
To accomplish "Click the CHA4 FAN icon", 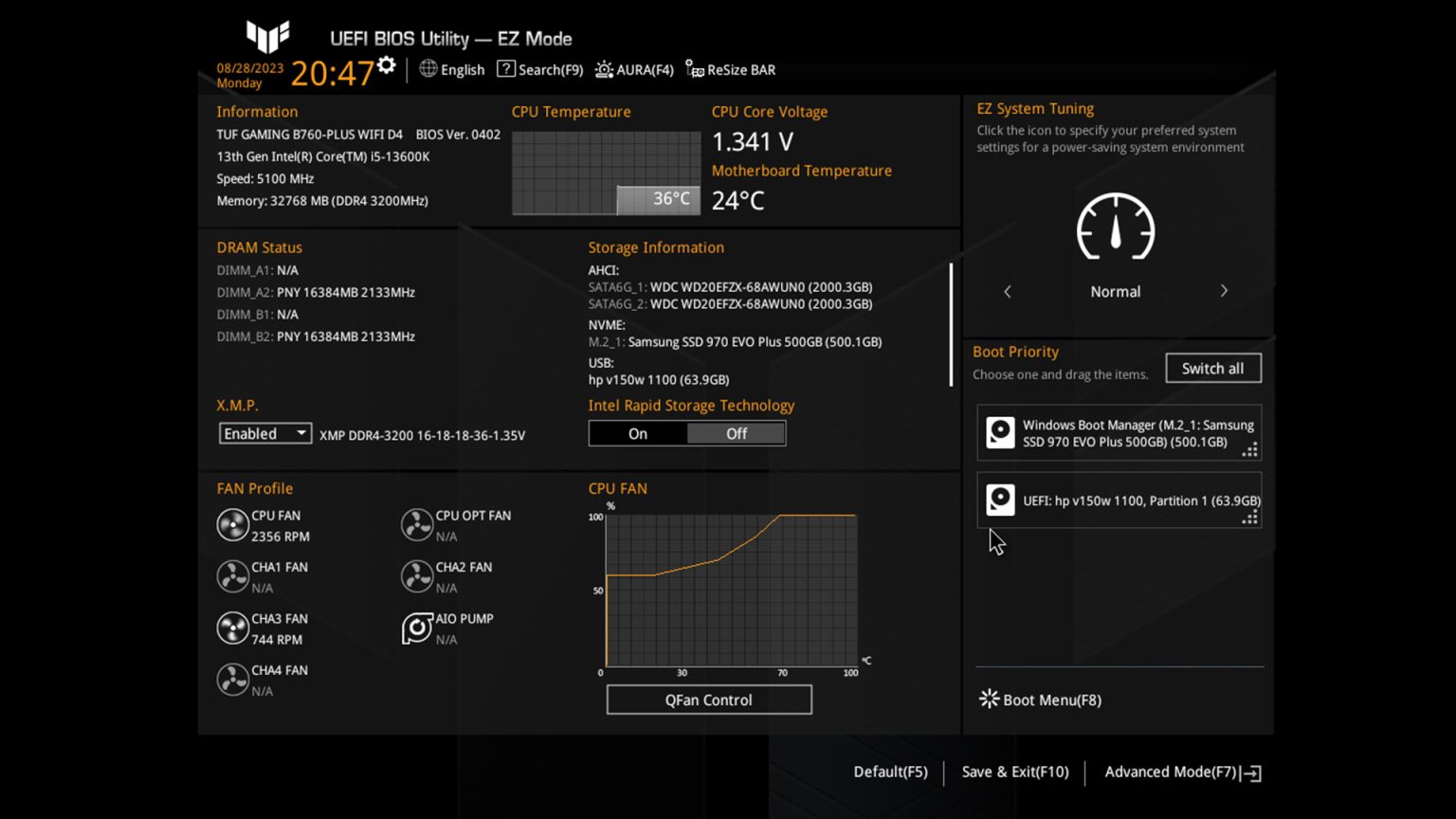I will coord(232,679).
